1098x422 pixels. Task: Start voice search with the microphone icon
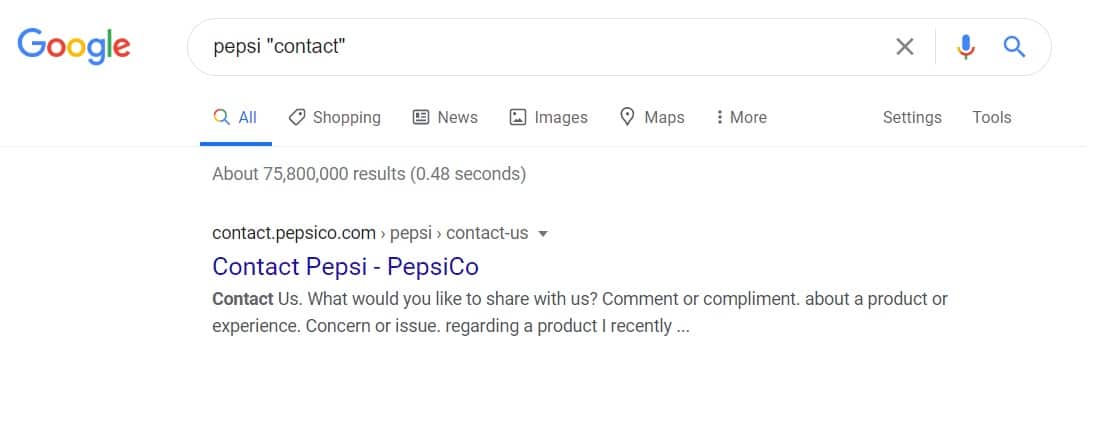click(966, 47)
